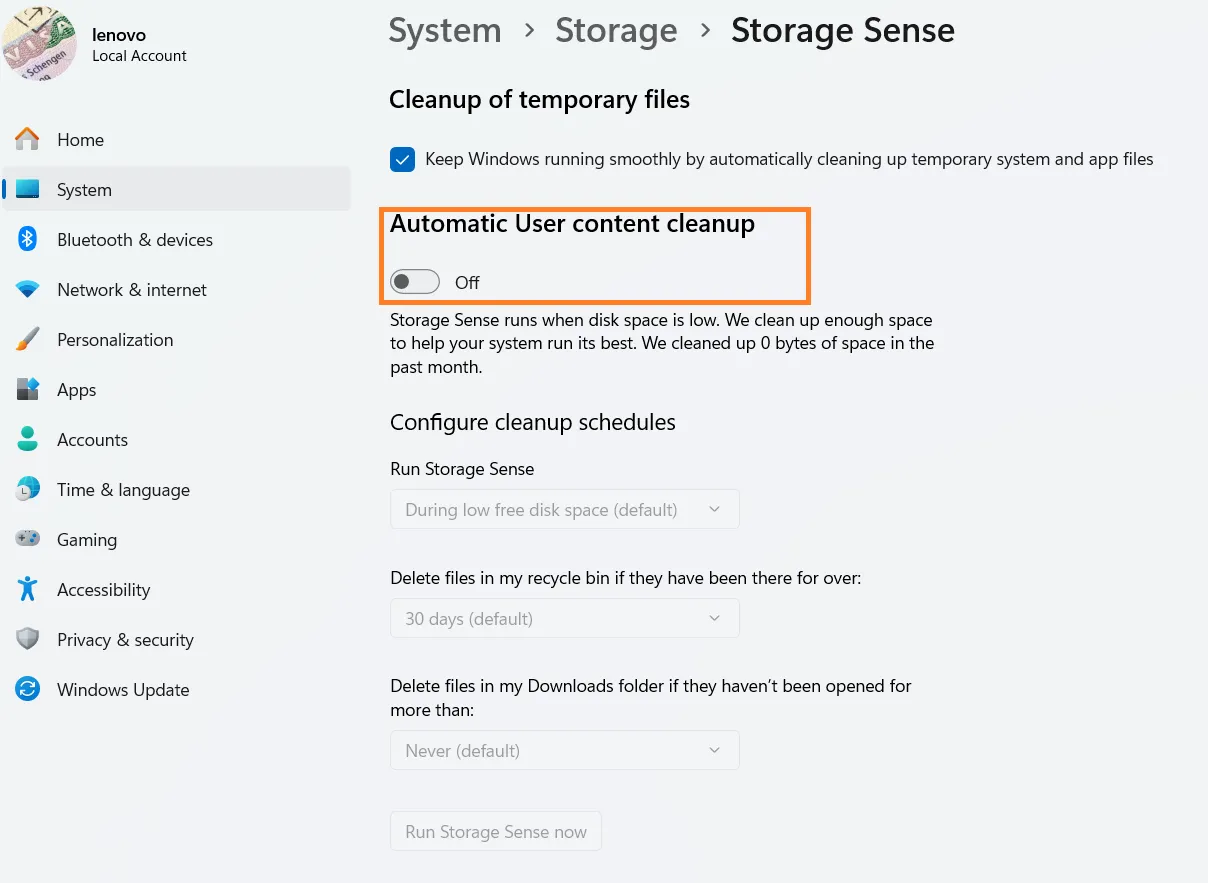Toggle off Keep Windows running smoothly option

402,159
